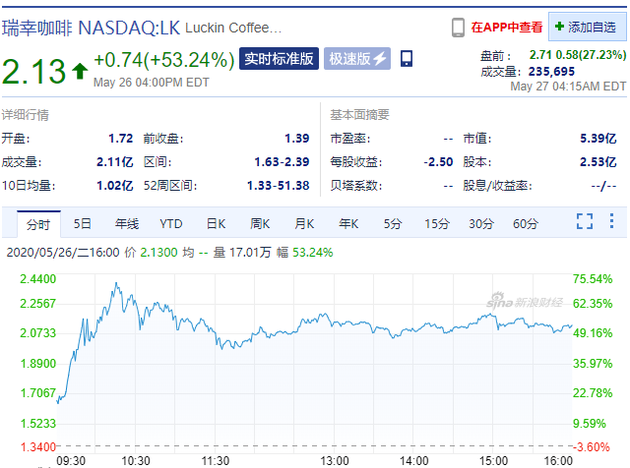This screenshot has width=630, height=468.
Task: Click the 52周区间 value 1.33-51.38
Action: (278, 186)
